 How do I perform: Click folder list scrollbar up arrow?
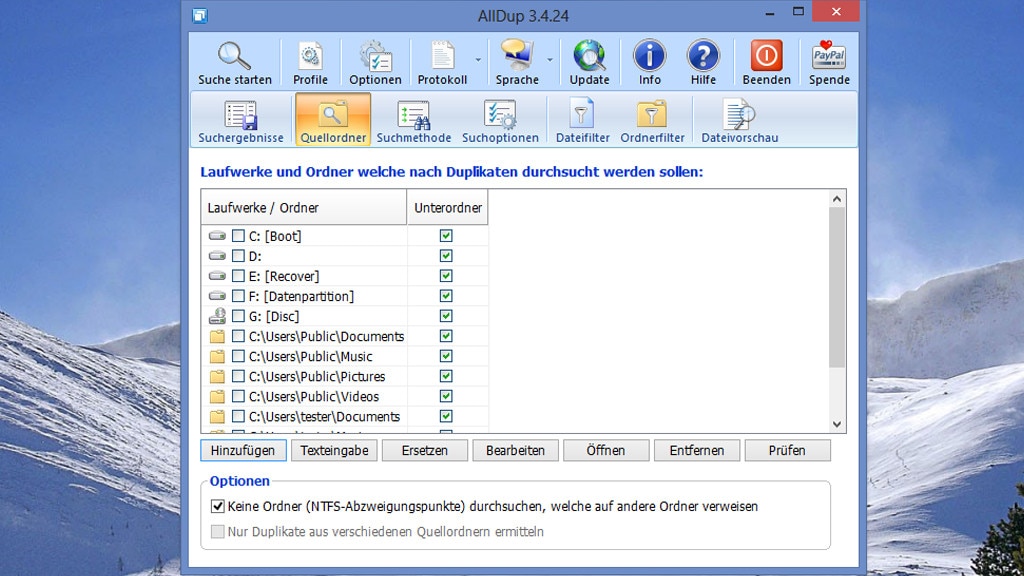tap(837, 199)
